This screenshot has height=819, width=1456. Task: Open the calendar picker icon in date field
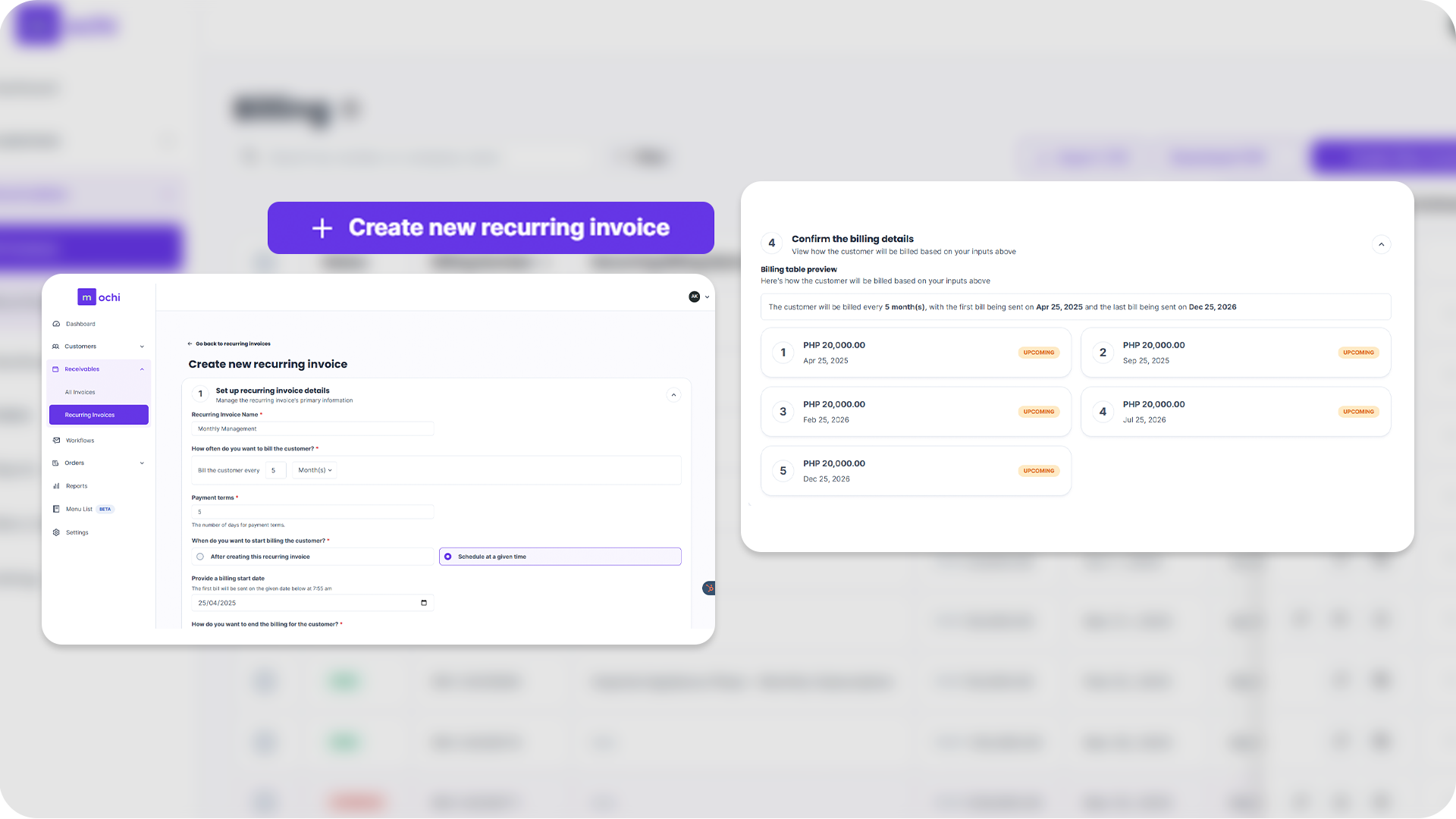pyautogui.click(x=423, y=603)
